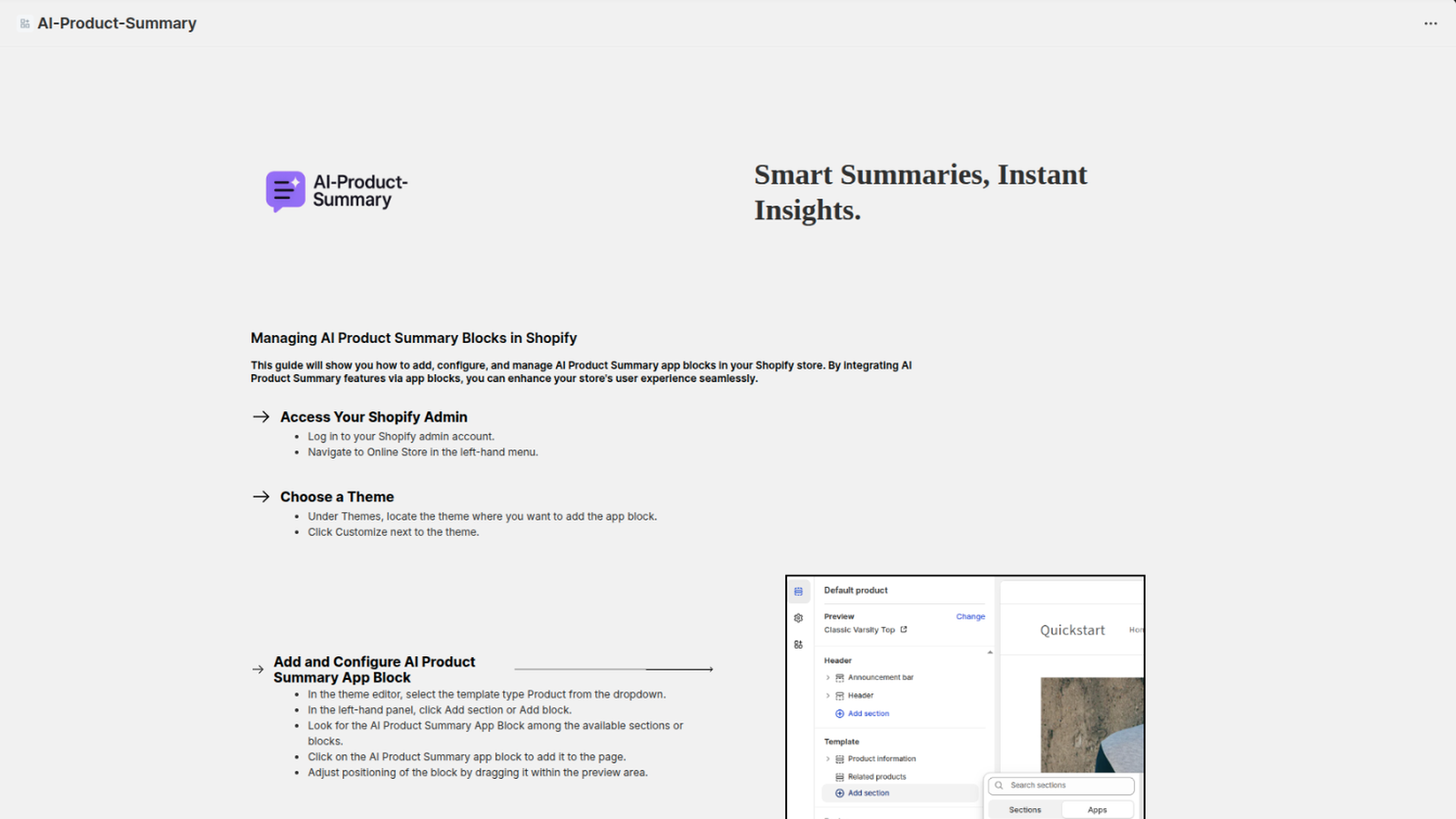Click the Change preview link
Screen dimensions: 1456x819
tap(970, 617)
